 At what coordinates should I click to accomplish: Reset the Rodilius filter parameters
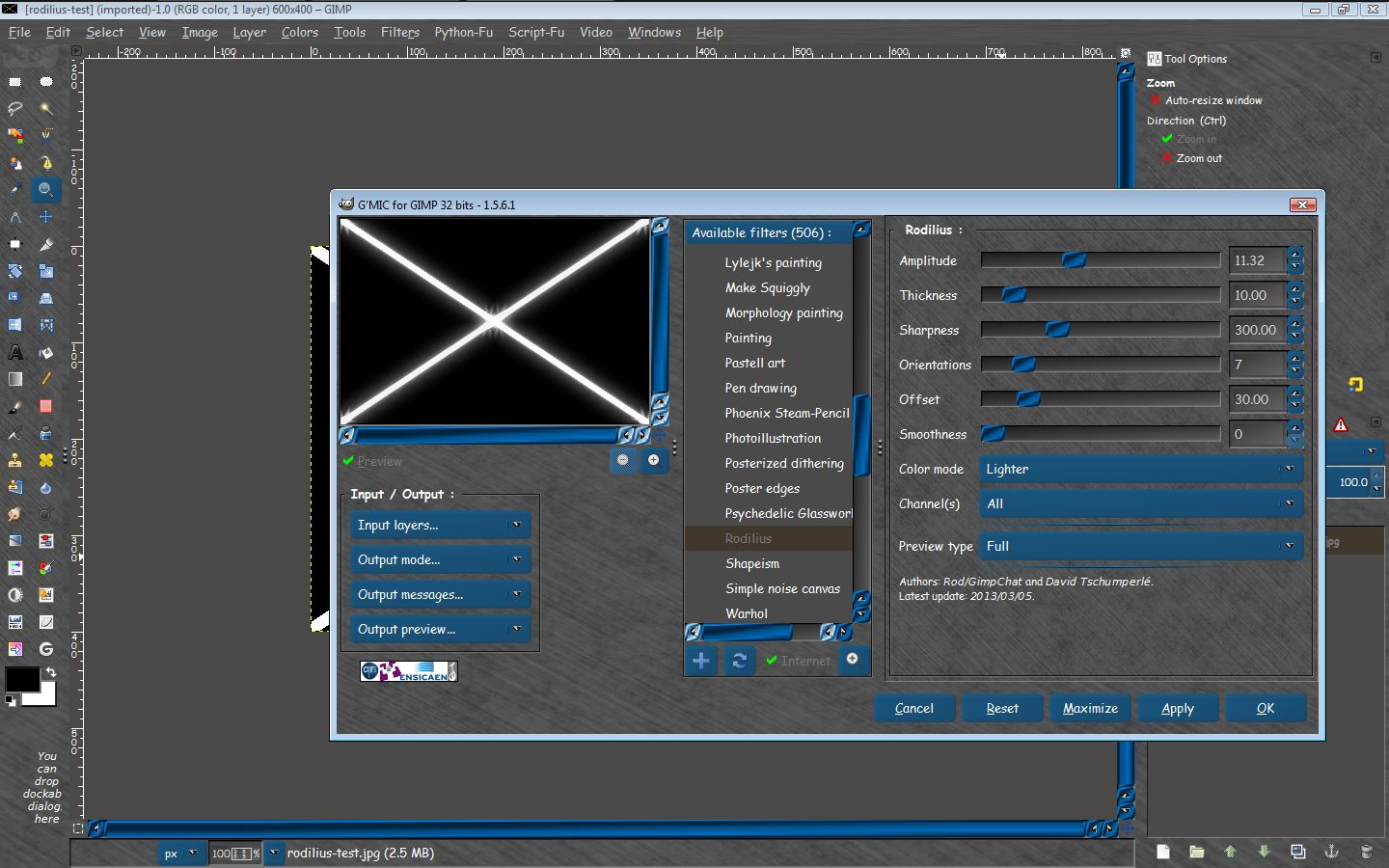tap(1002, 709)
